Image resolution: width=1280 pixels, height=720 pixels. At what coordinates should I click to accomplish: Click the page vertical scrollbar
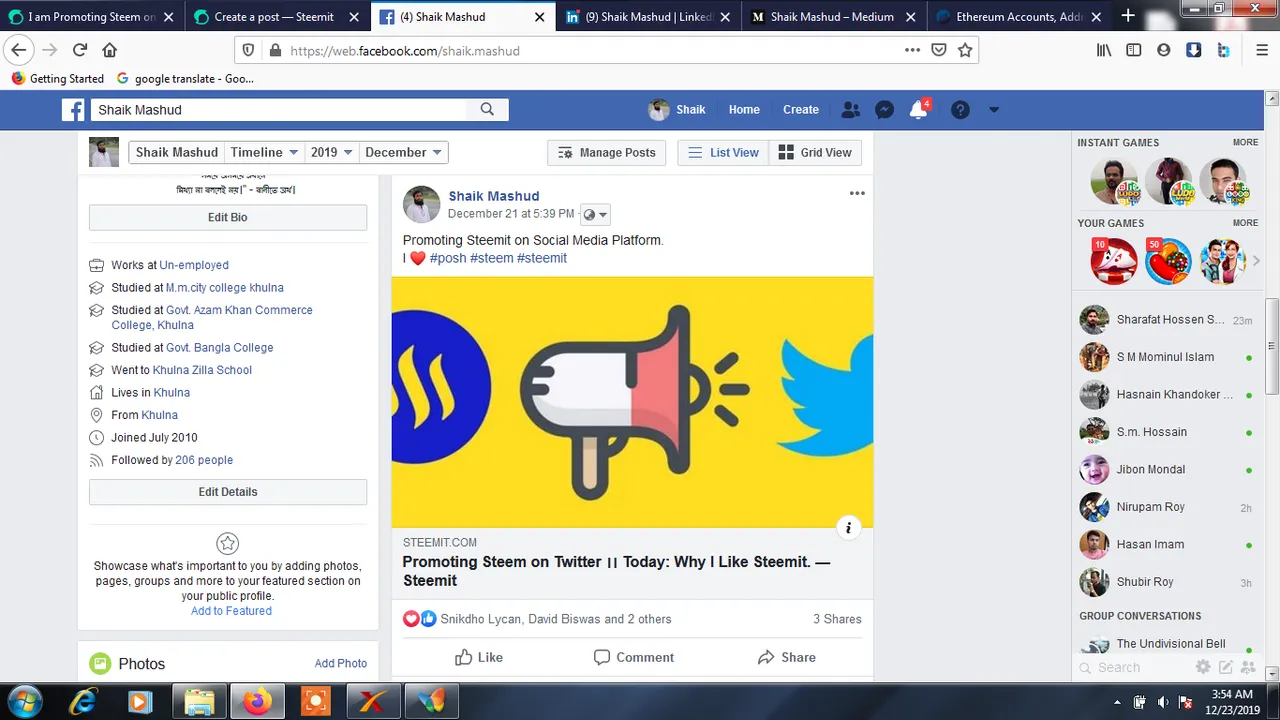1272,345
